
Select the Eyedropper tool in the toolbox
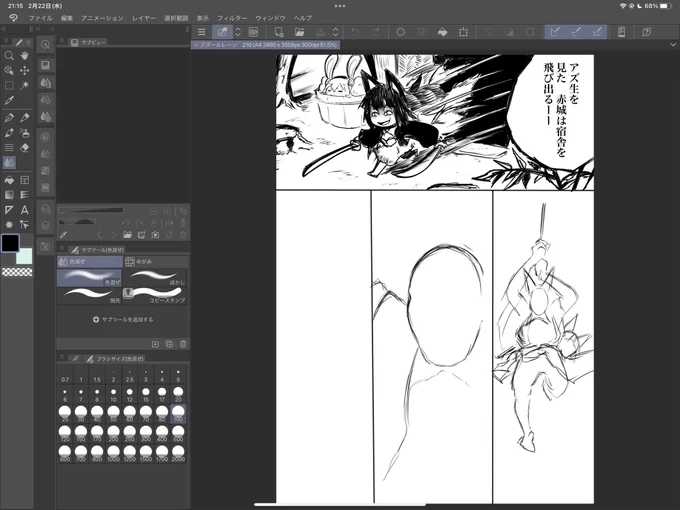[9, 100]
